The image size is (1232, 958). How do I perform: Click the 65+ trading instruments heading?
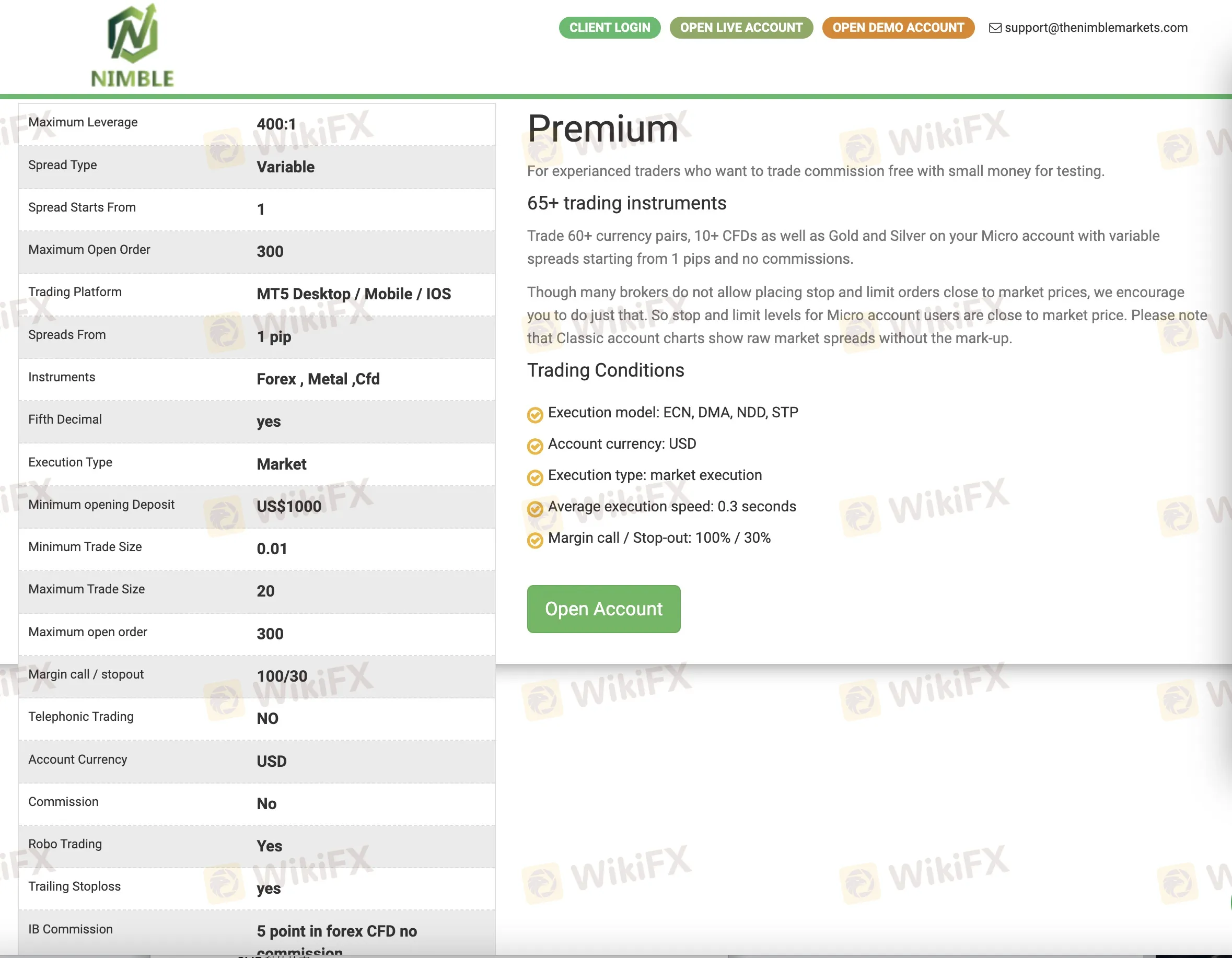pos(626,203)
